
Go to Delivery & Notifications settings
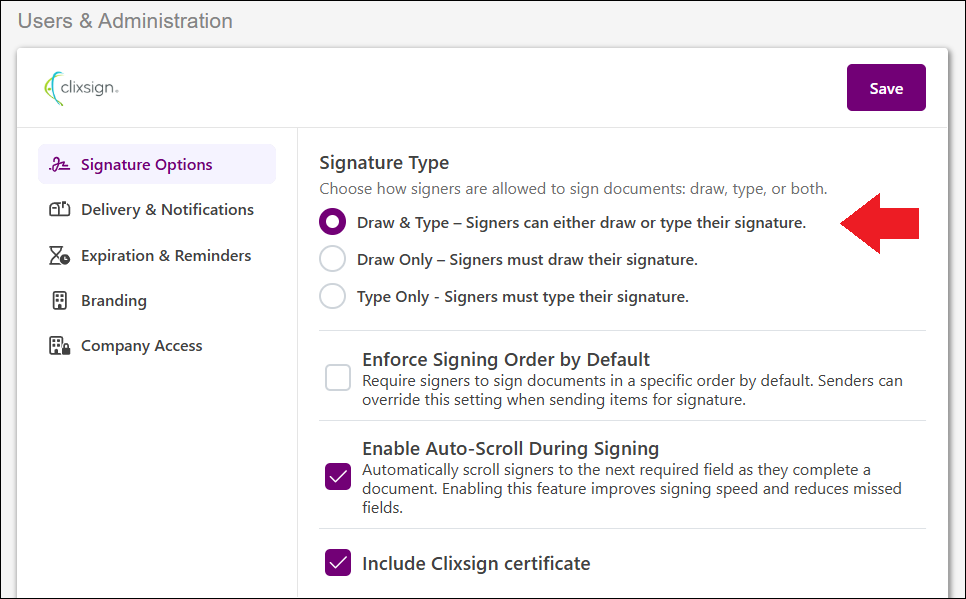coord(157,210)
